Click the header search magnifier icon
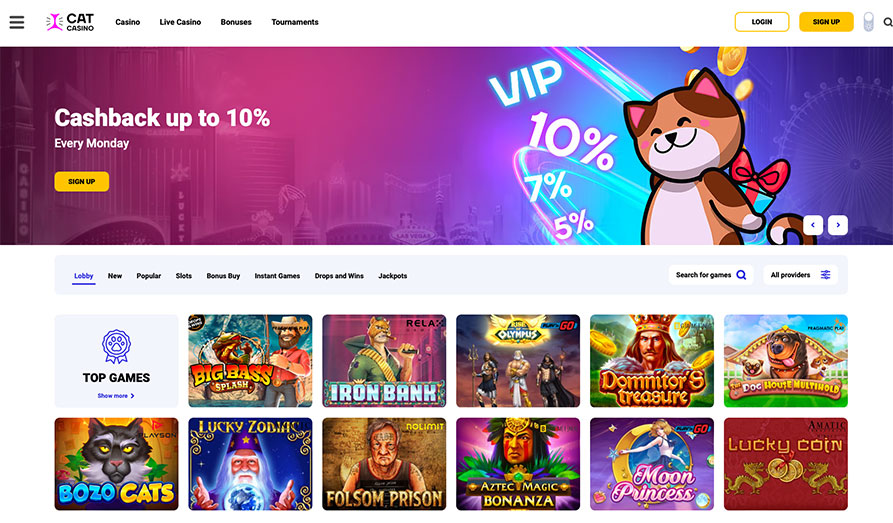This screenshot has height=523, width=893. 887,22
